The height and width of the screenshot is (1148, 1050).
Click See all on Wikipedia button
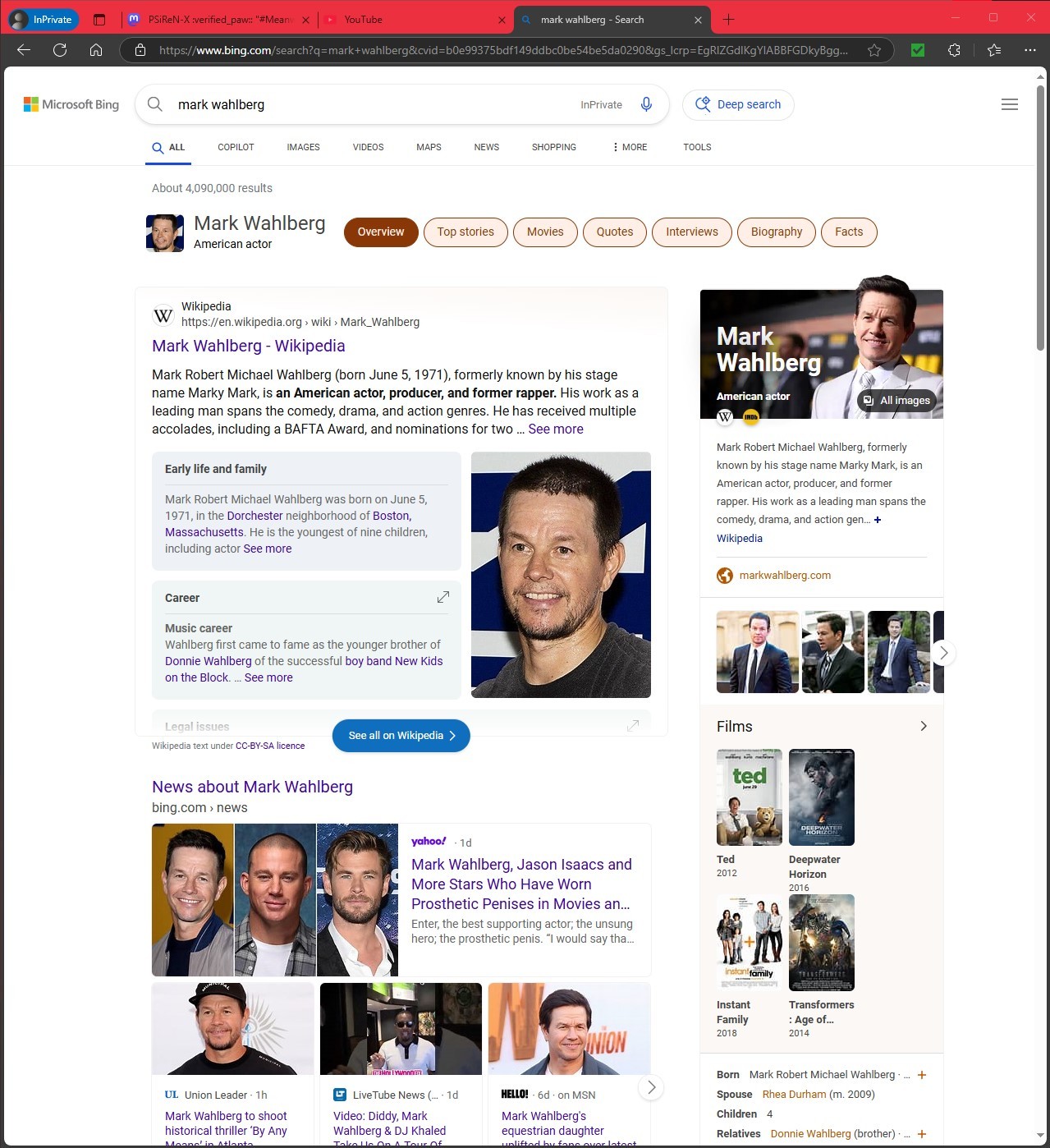pos(401,736)
